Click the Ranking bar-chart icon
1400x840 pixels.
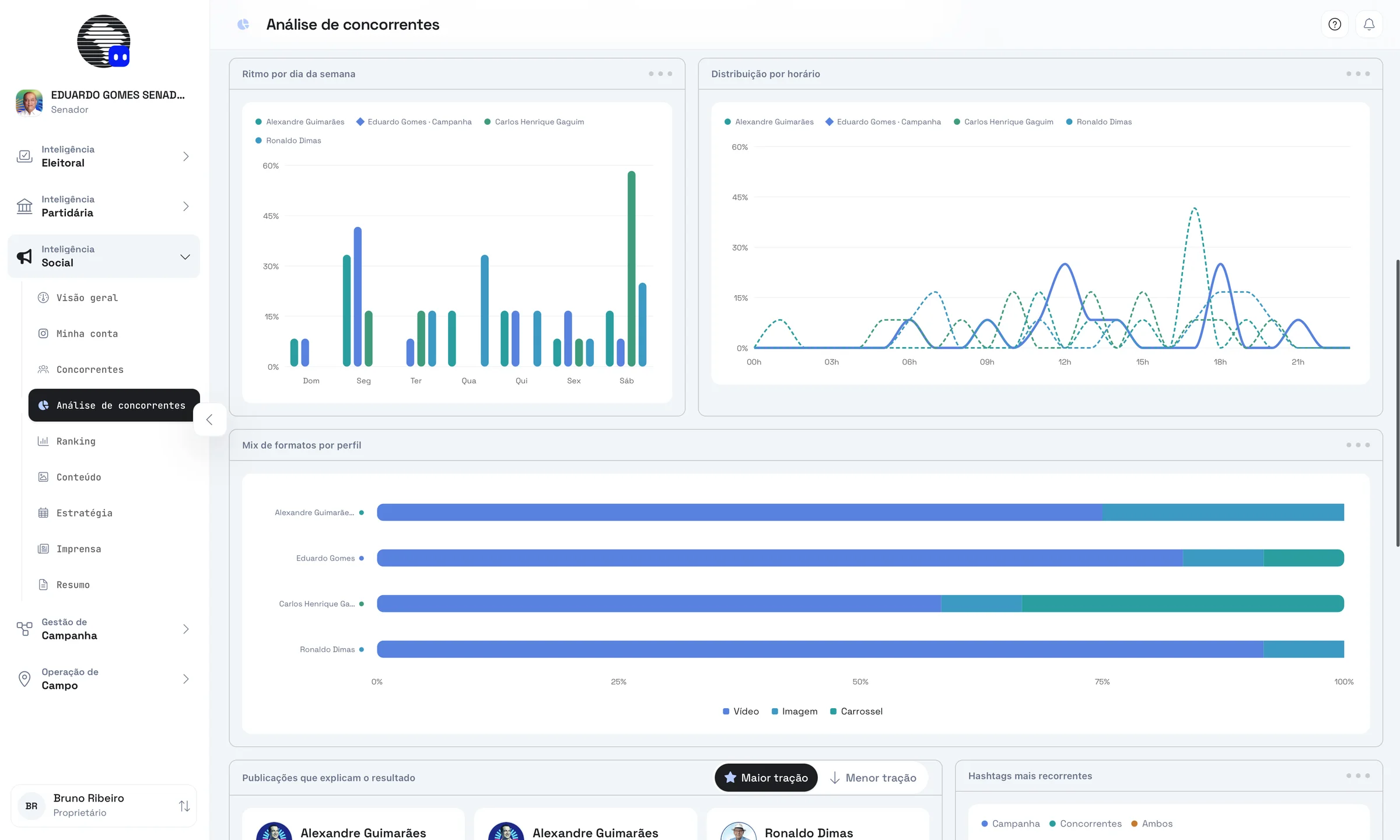[43, 441]
